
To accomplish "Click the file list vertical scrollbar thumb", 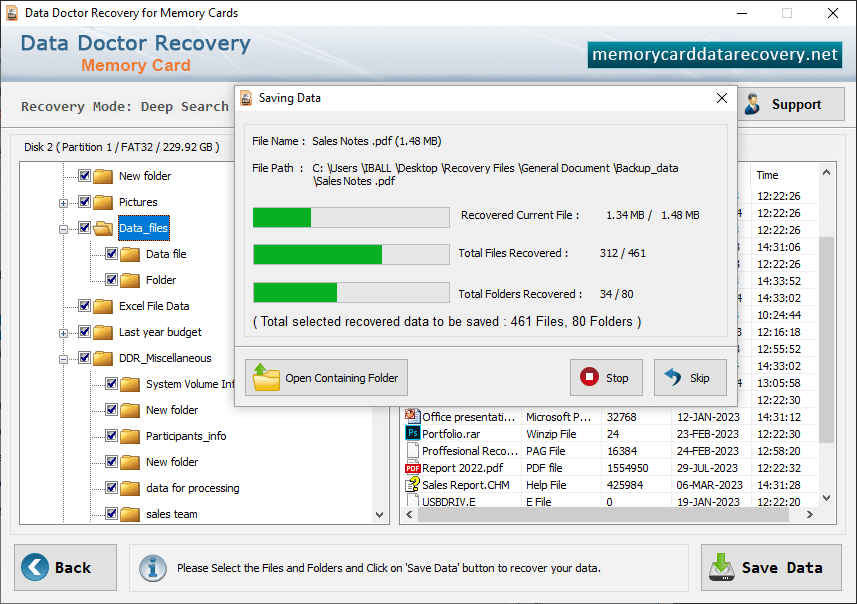I will coord(826,339).
